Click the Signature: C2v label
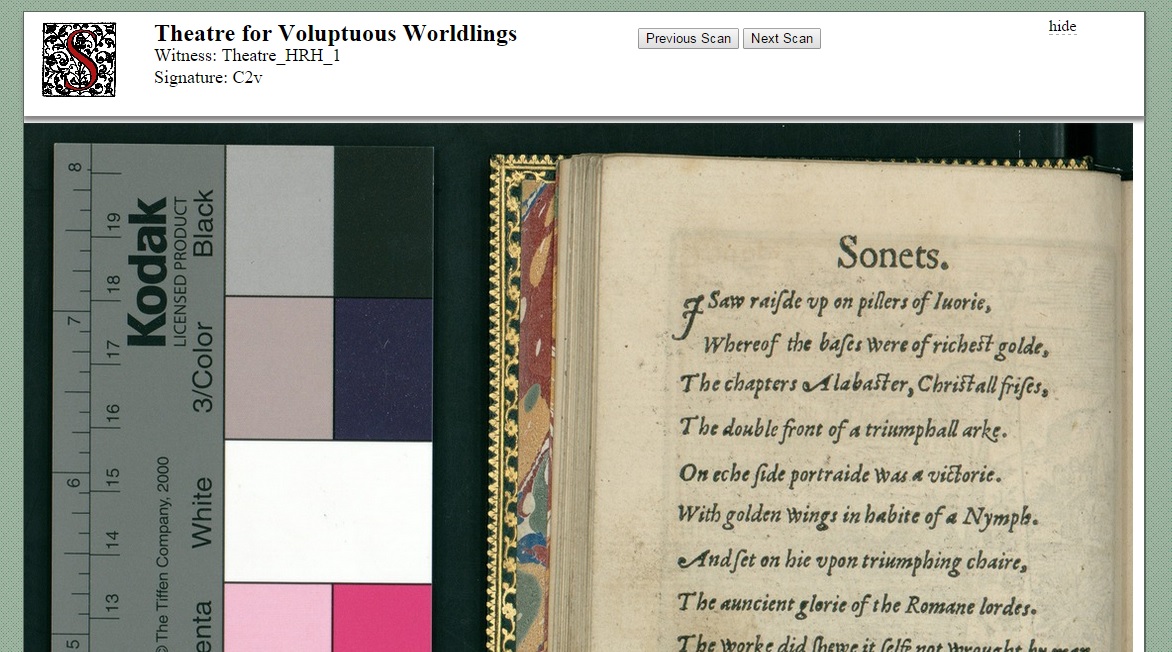The height and width of the screenshot is (652, 1172). pyautogui.click(x=208, y=78)
